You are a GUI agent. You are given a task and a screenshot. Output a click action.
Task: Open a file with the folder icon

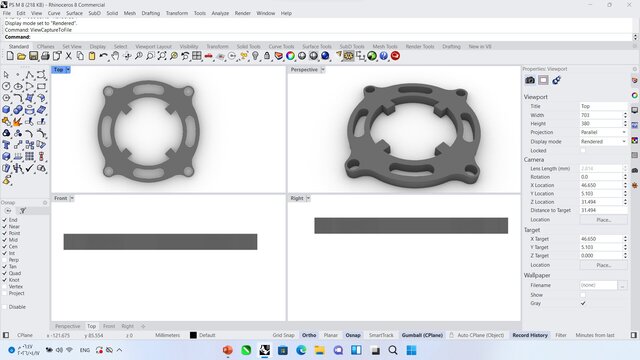(21, 56)
